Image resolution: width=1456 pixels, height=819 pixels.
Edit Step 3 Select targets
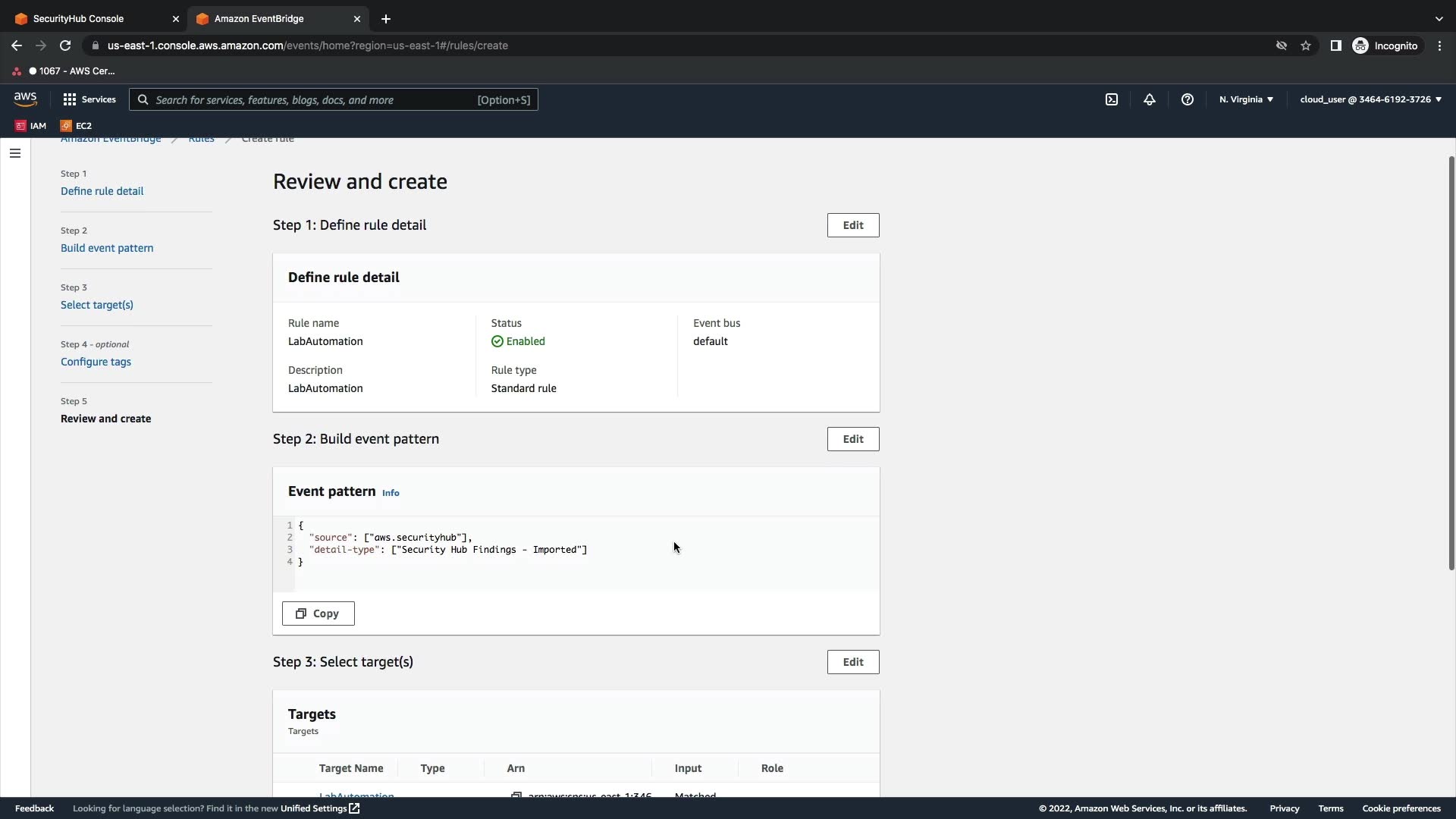(x=852, y=662)
